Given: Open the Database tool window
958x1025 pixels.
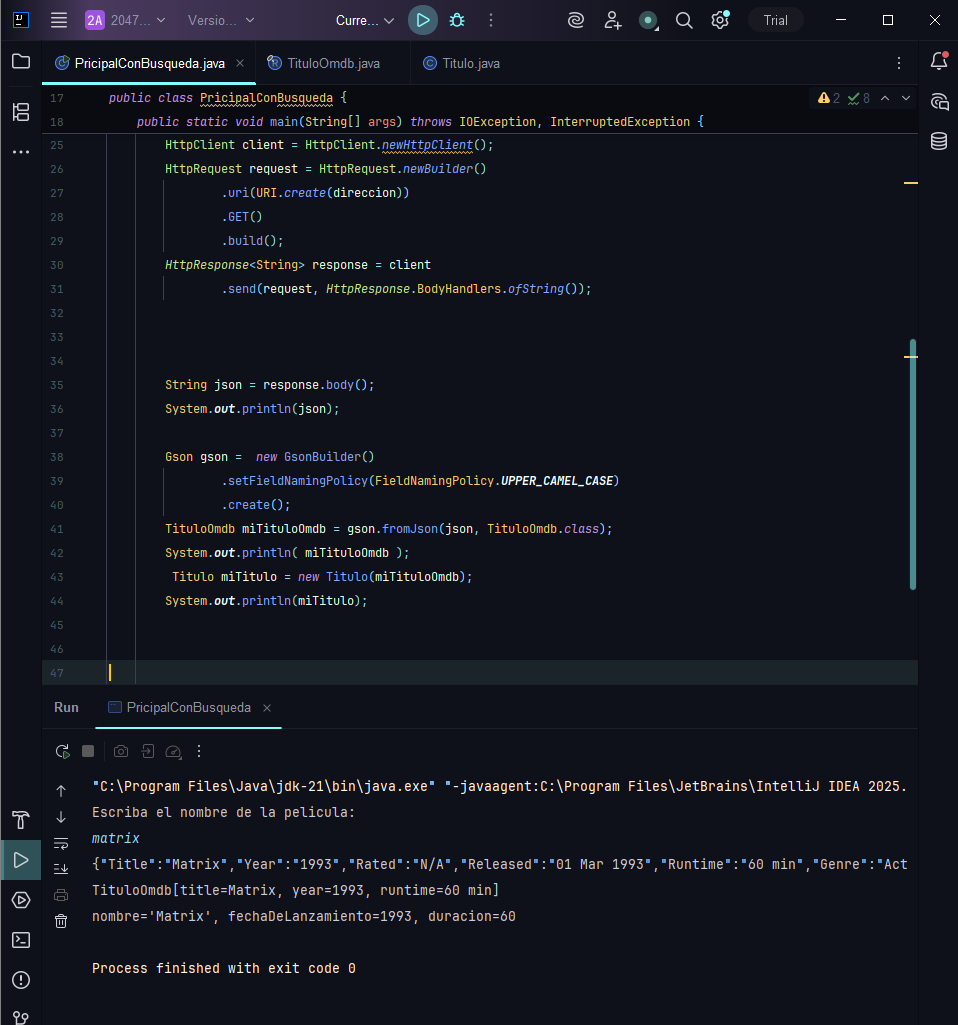Looking at the screenshot, I should coord(939,141).
